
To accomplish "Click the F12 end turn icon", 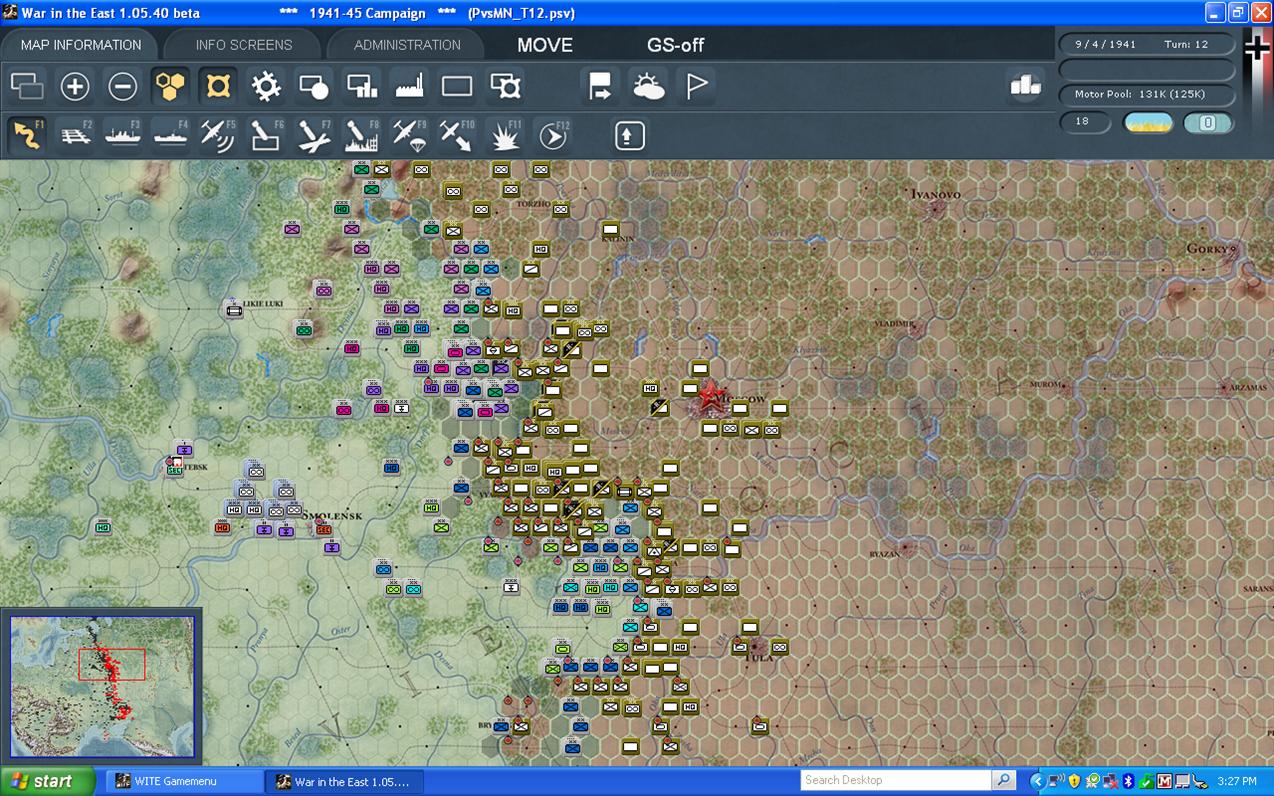I will (x=553, y=135).
